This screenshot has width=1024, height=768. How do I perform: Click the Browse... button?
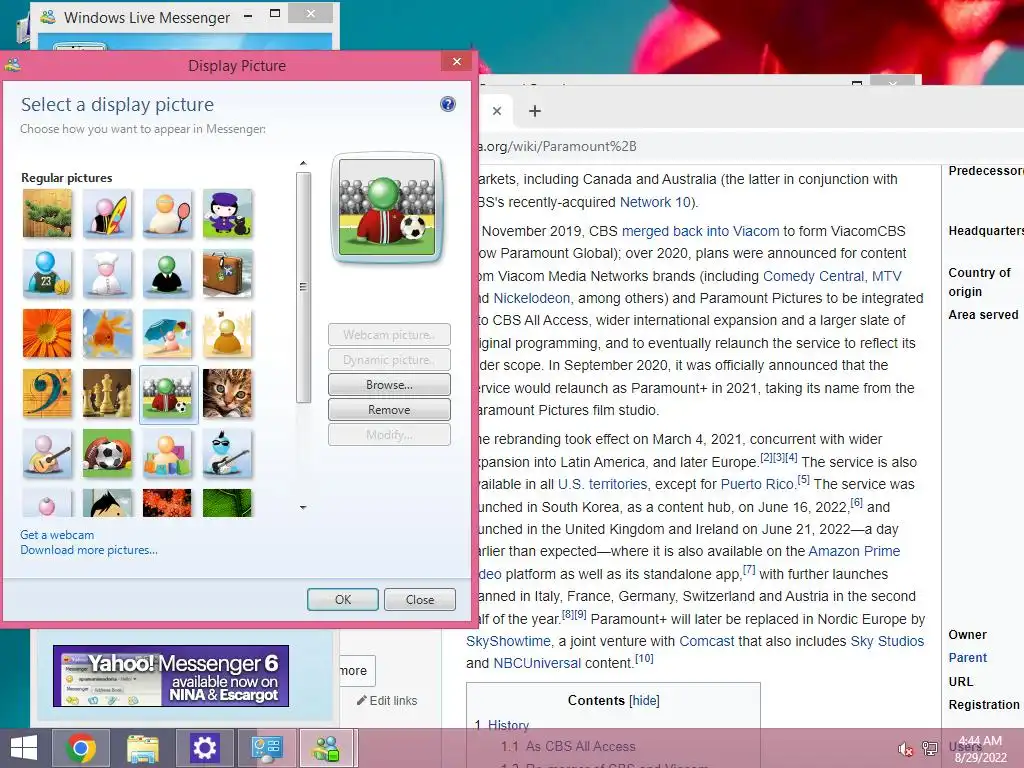389,385
